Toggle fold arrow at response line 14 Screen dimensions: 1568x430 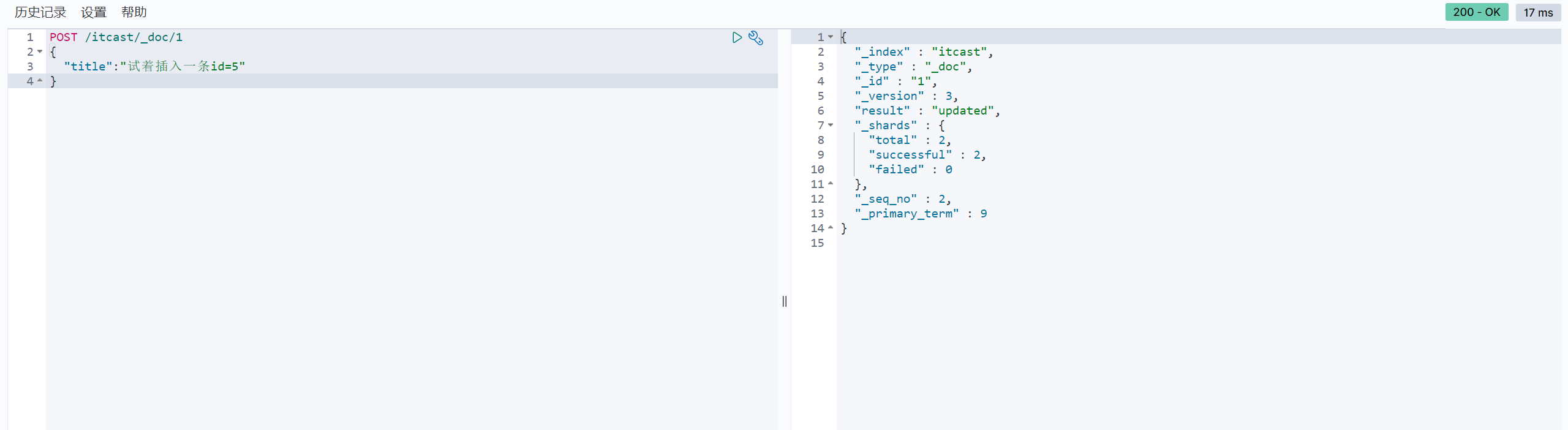(x=831, y=228)
